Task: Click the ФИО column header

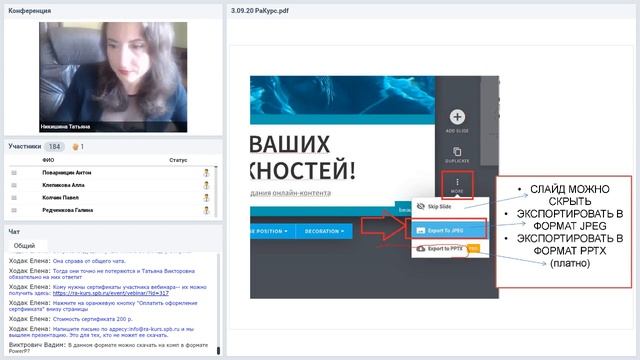Action: [48, 160]
